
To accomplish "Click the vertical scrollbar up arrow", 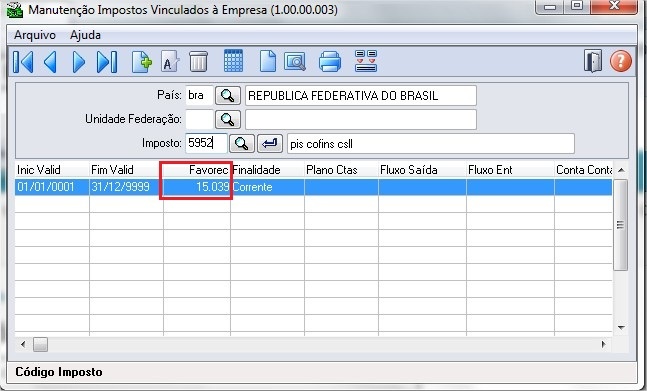I will pos(621,170).
